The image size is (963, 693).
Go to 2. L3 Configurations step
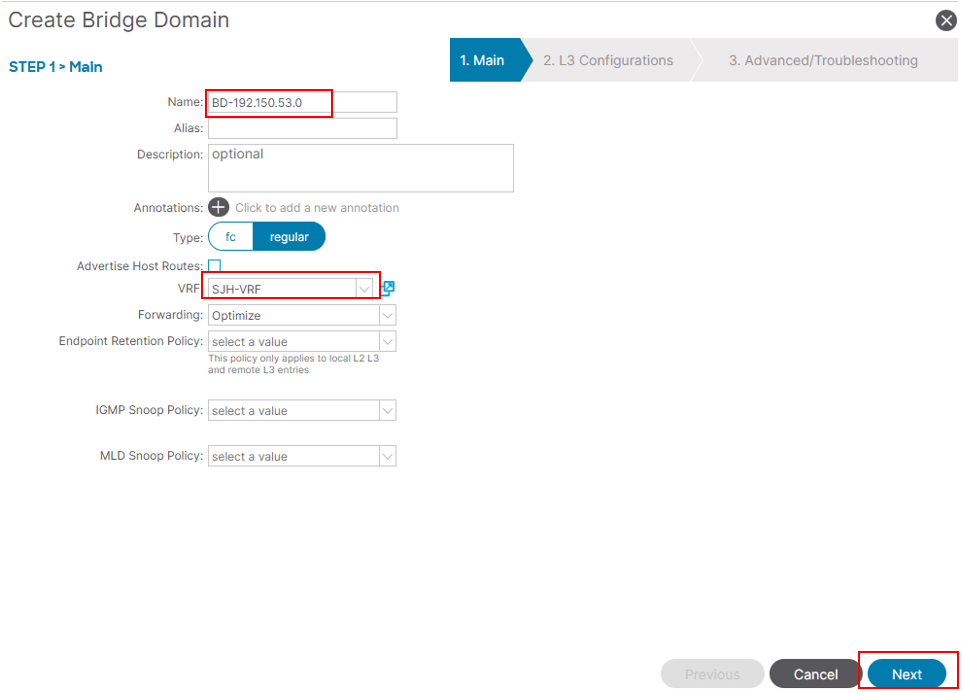(608, 60)
